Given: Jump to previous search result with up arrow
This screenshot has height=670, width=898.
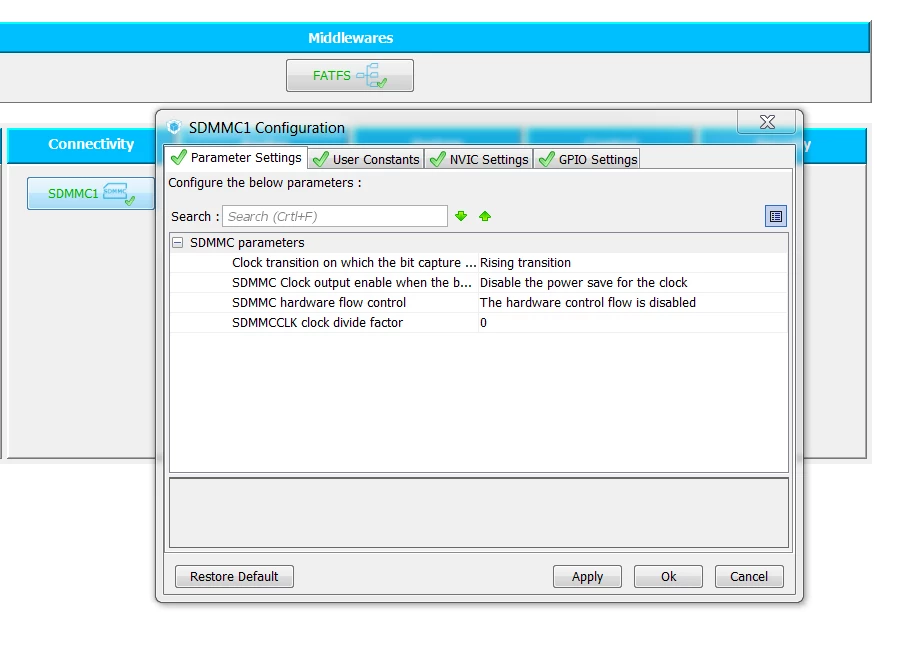Looking at the screenshot, I should (x=485, y=216).
